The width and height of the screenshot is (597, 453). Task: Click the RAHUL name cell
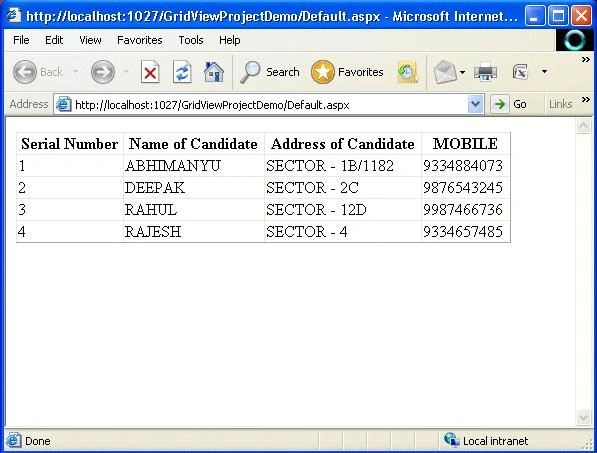(193, 210)
